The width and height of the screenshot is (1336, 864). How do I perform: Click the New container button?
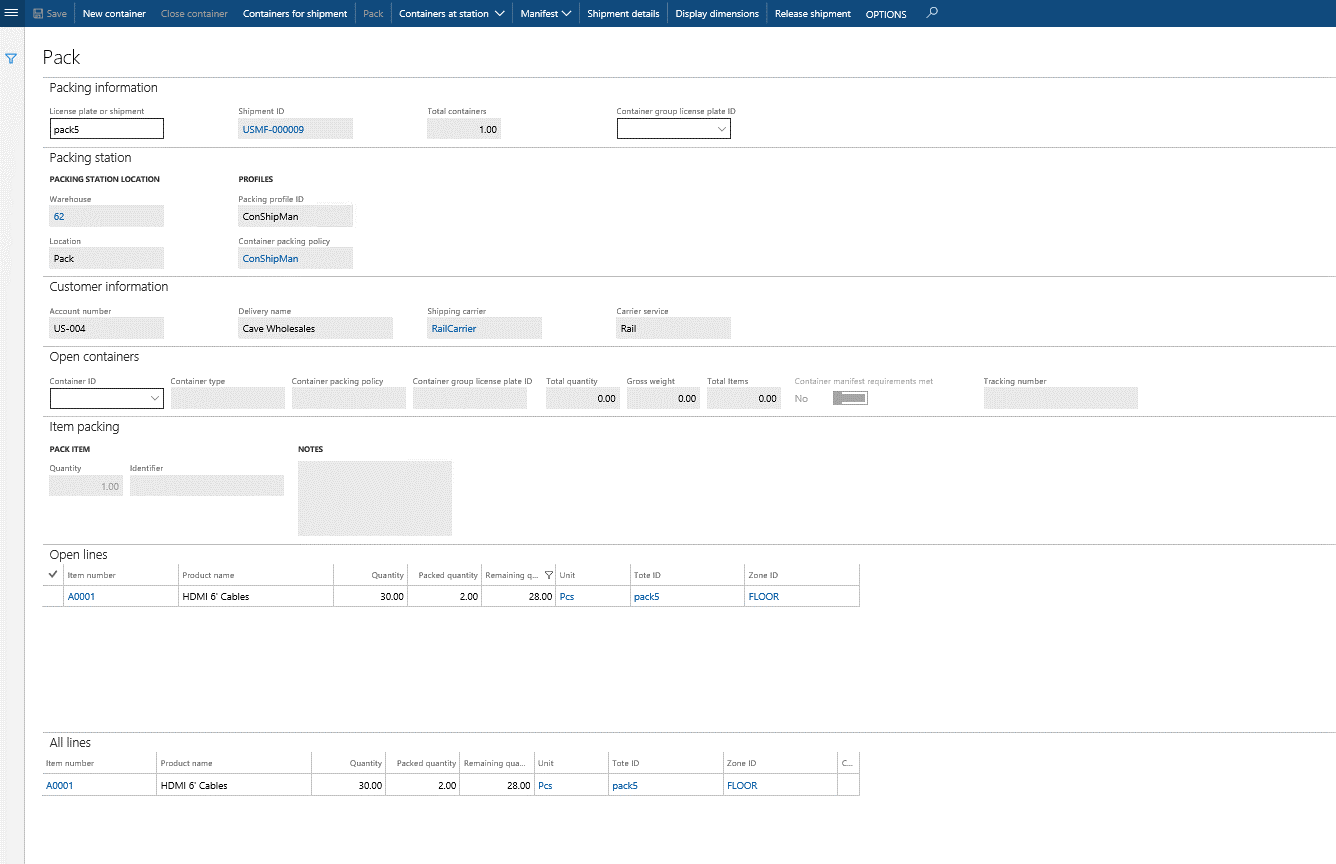(114, 14)
